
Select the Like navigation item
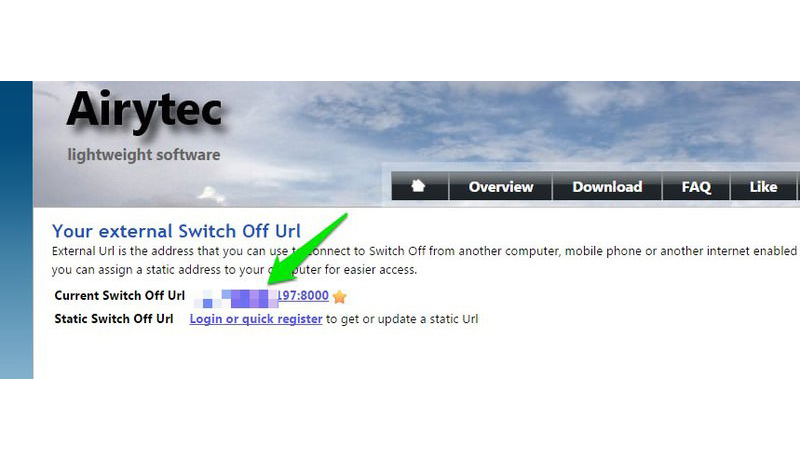point(763,186)
